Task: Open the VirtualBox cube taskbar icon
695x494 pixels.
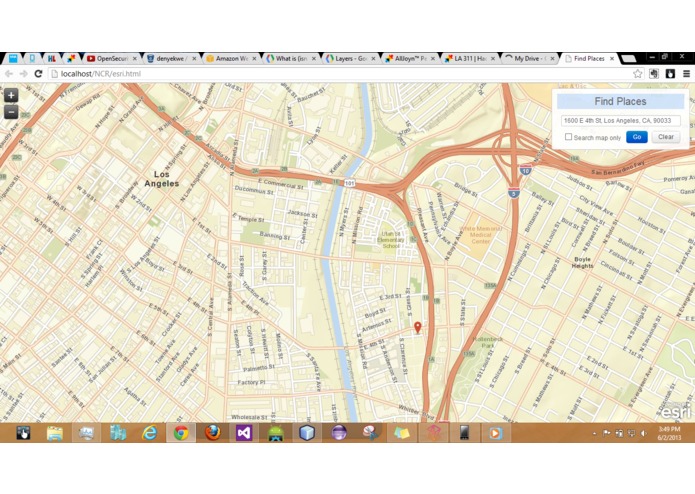Action: pyautogui.click(x=307, y=433)
